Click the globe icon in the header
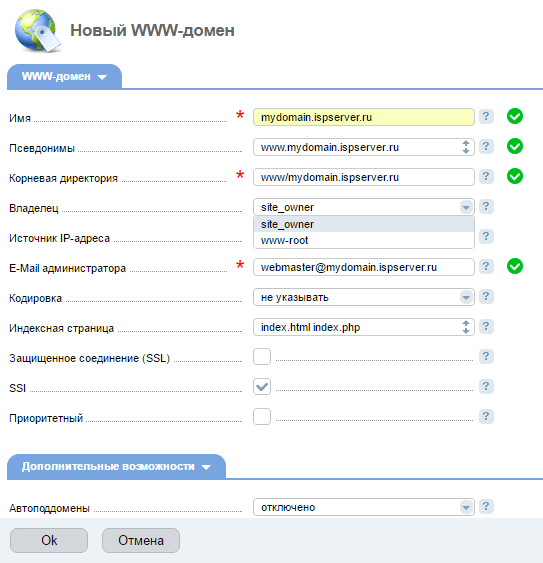 (x=37, y=32)
